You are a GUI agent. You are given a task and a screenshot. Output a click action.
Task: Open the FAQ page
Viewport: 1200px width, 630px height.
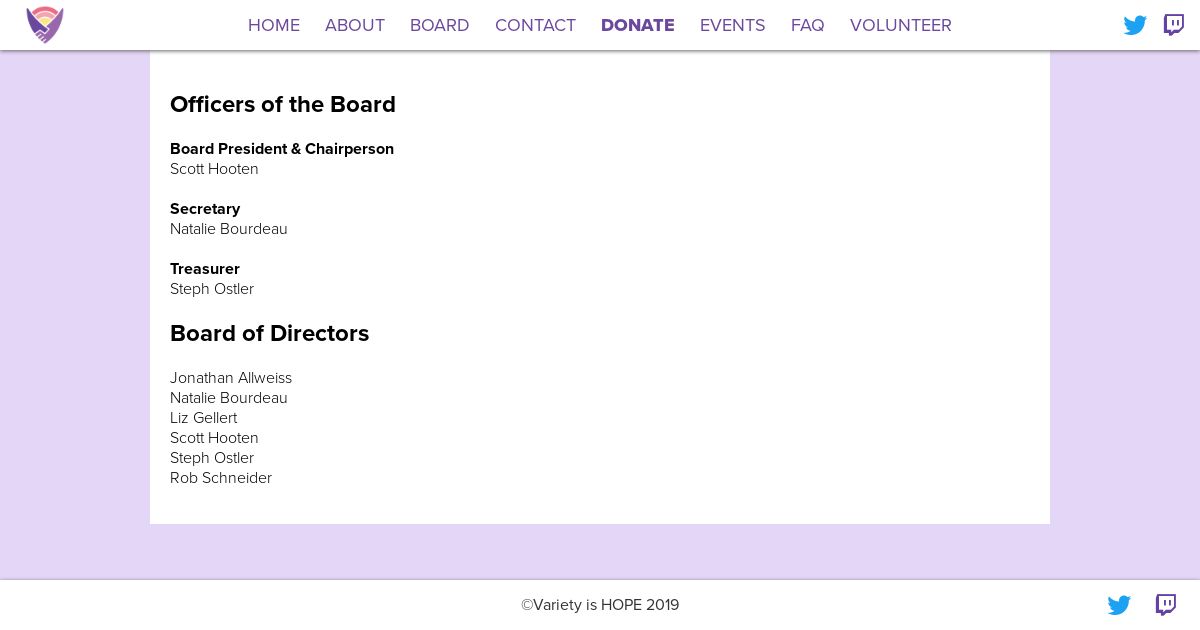point(808,25)
